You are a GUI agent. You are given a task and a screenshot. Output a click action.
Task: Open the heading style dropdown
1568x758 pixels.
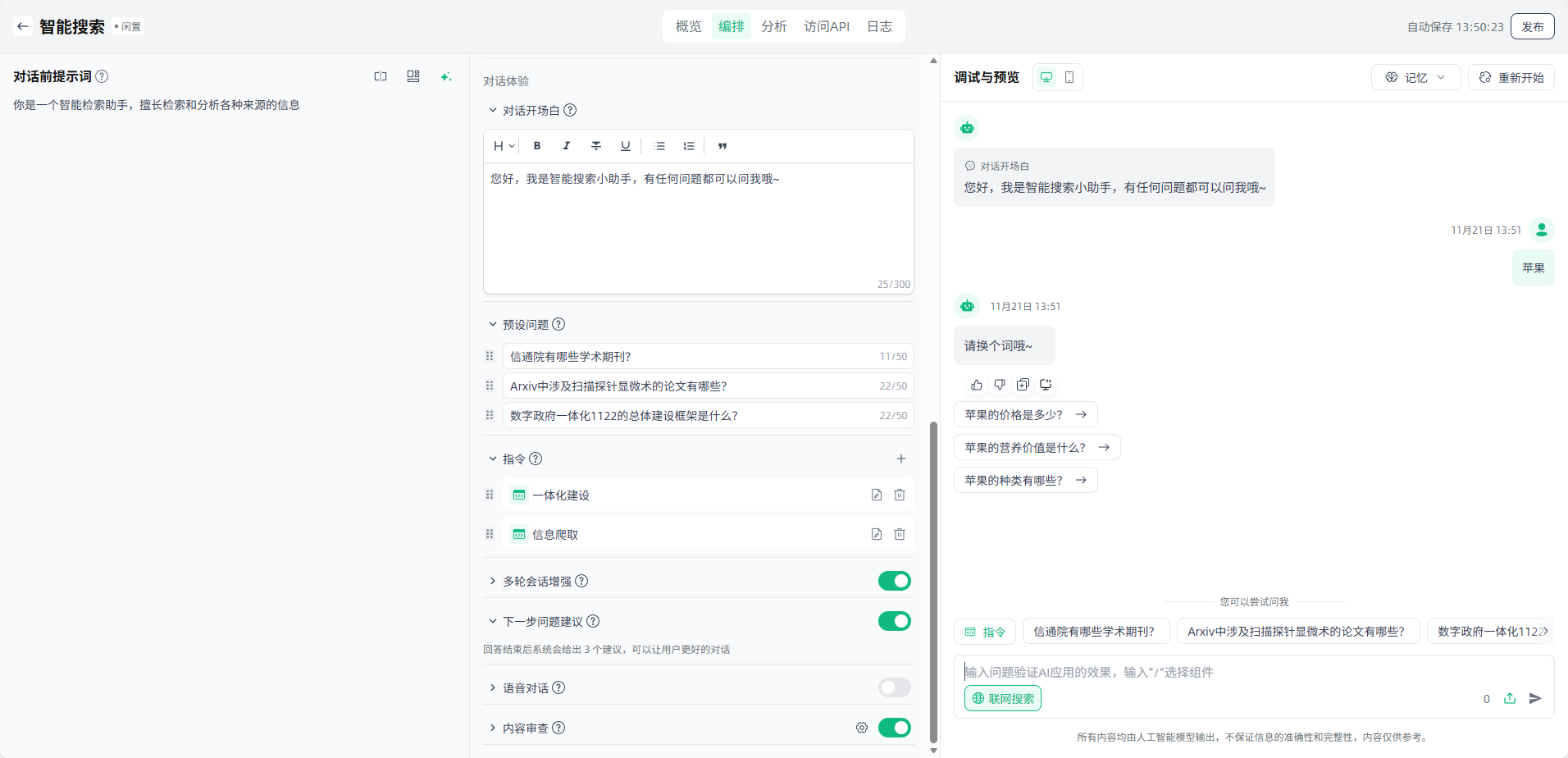point(504,146)
